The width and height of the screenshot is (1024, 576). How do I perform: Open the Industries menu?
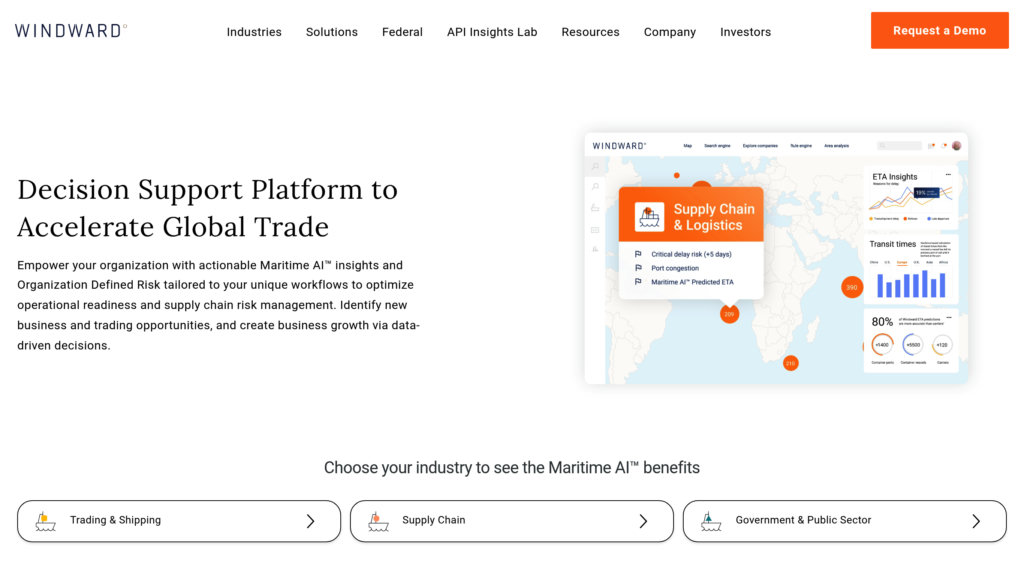(x=254, y=32)
